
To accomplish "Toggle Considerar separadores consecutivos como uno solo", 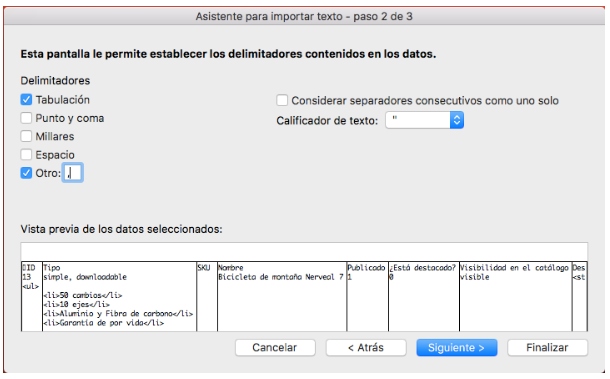I will 282,100.
